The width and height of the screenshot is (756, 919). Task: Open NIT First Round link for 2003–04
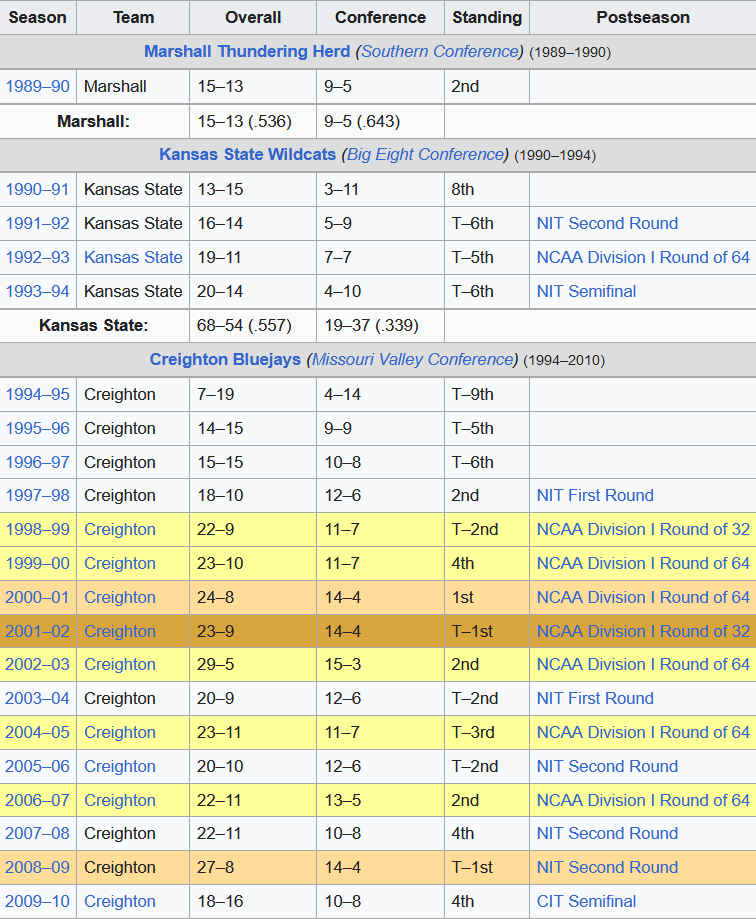click(x=595, y=699)
